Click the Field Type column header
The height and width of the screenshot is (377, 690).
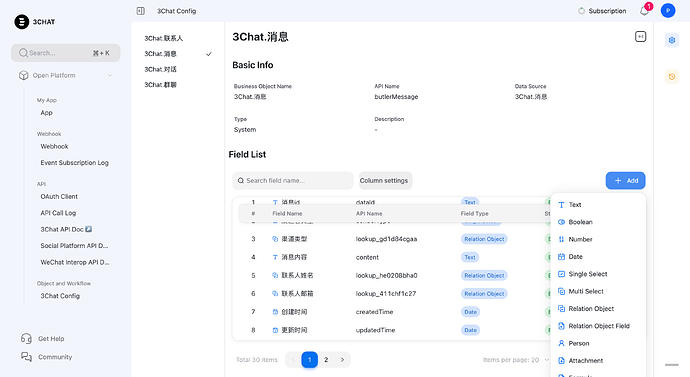click(x=474, y=213)
